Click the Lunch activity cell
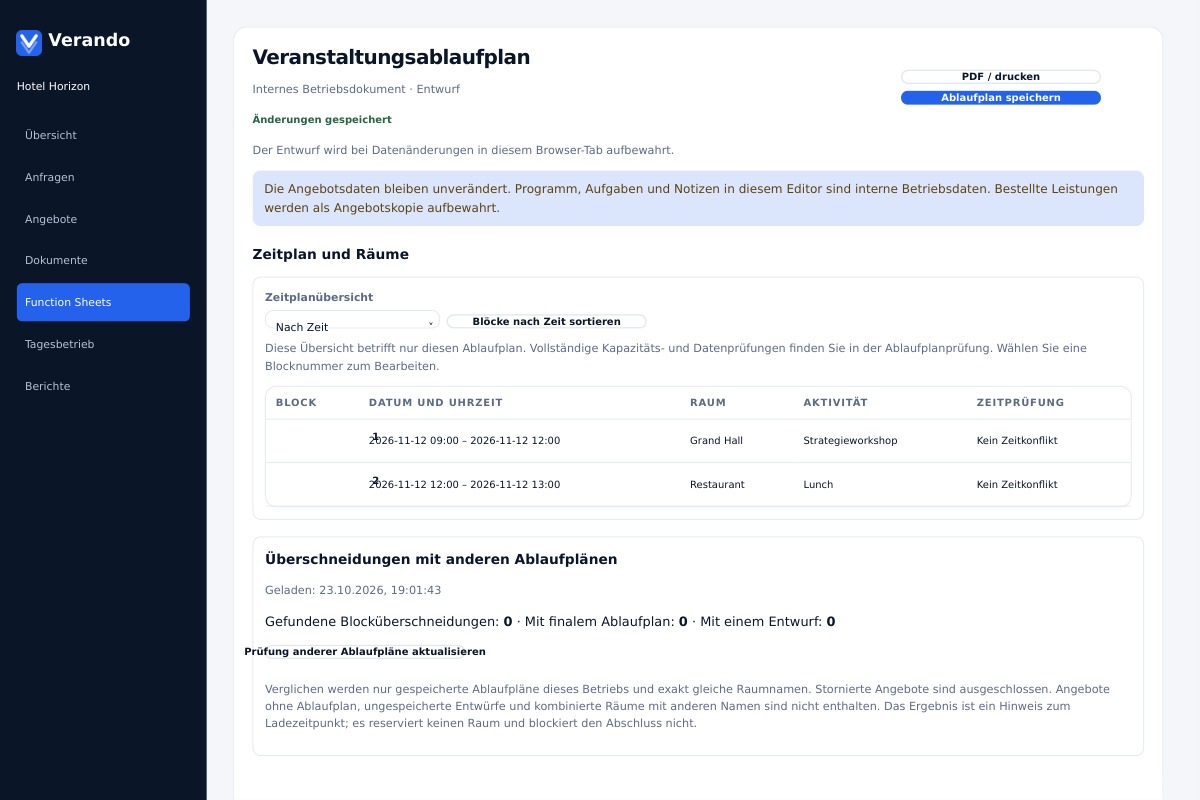Viewport: 1200px width, 800px height. [x=818, y=485]
